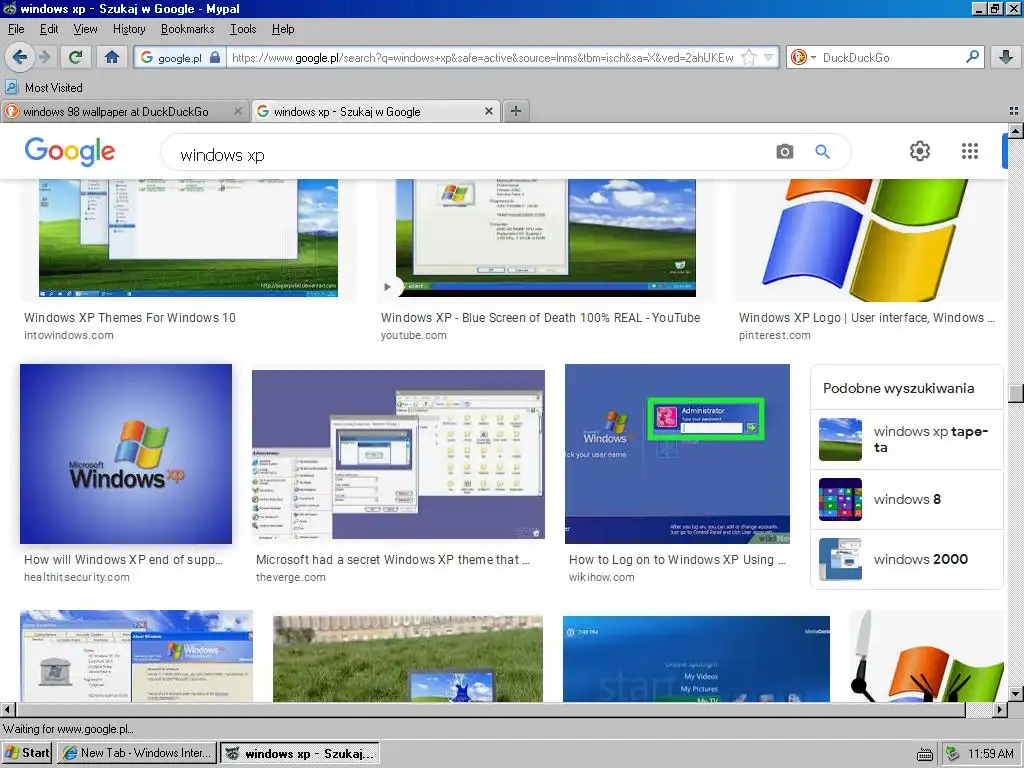
Task: Open the Bookmarks menu
Action: click(x=187, y=29)
